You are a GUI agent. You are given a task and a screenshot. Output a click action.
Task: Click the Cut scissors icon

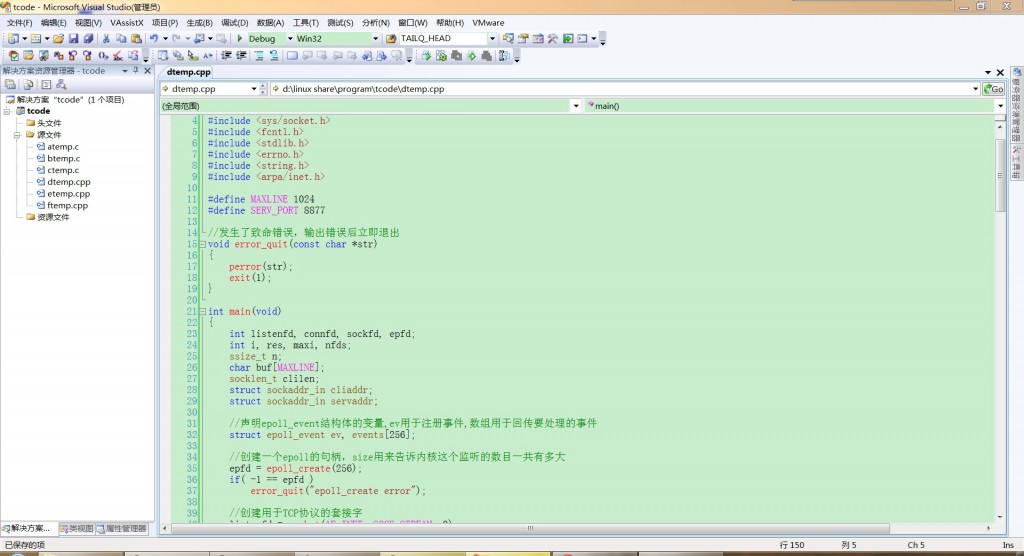[x=106, y=39]
